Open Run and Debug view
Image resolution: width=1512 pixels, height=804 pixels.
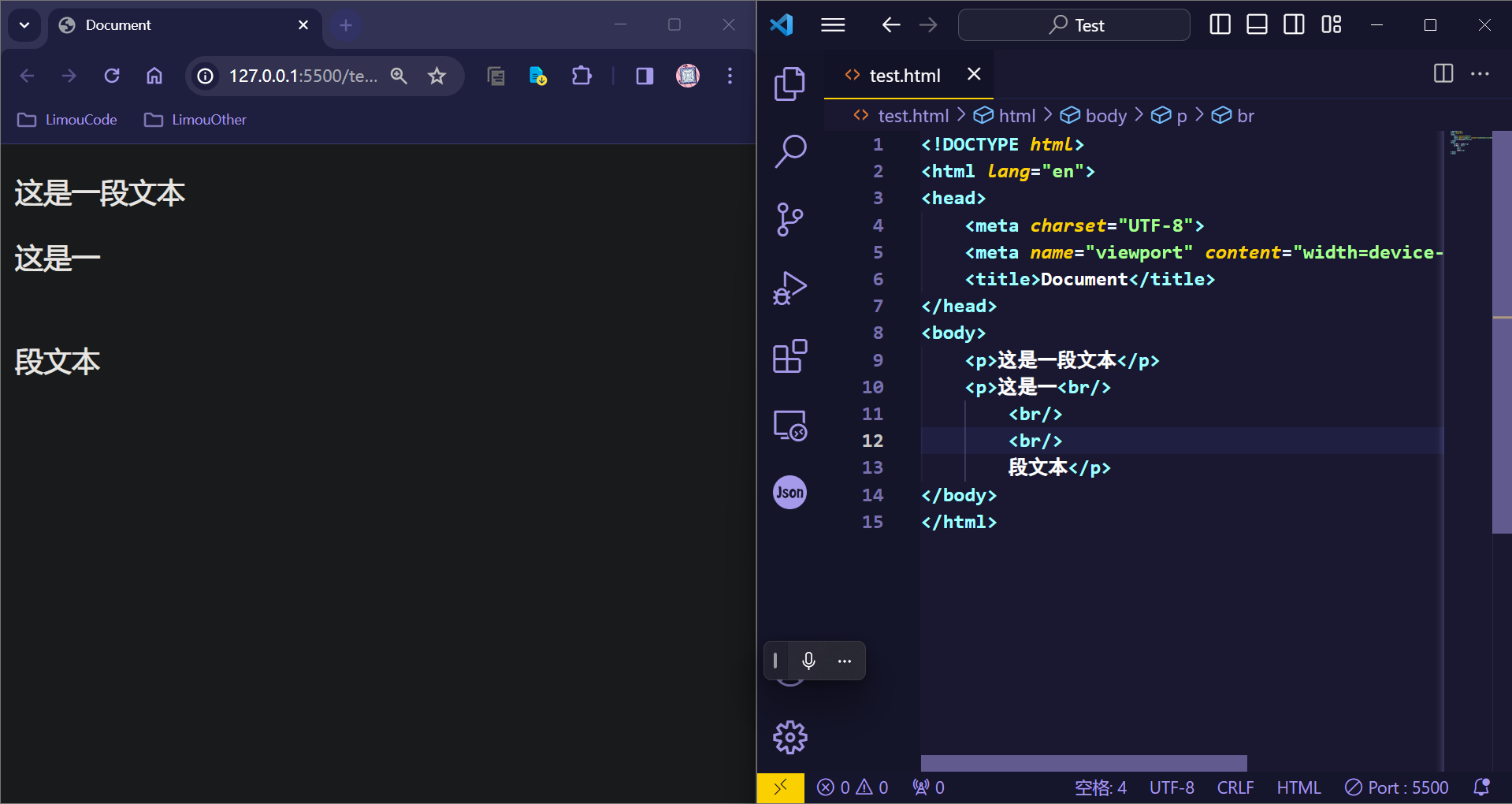789,288
